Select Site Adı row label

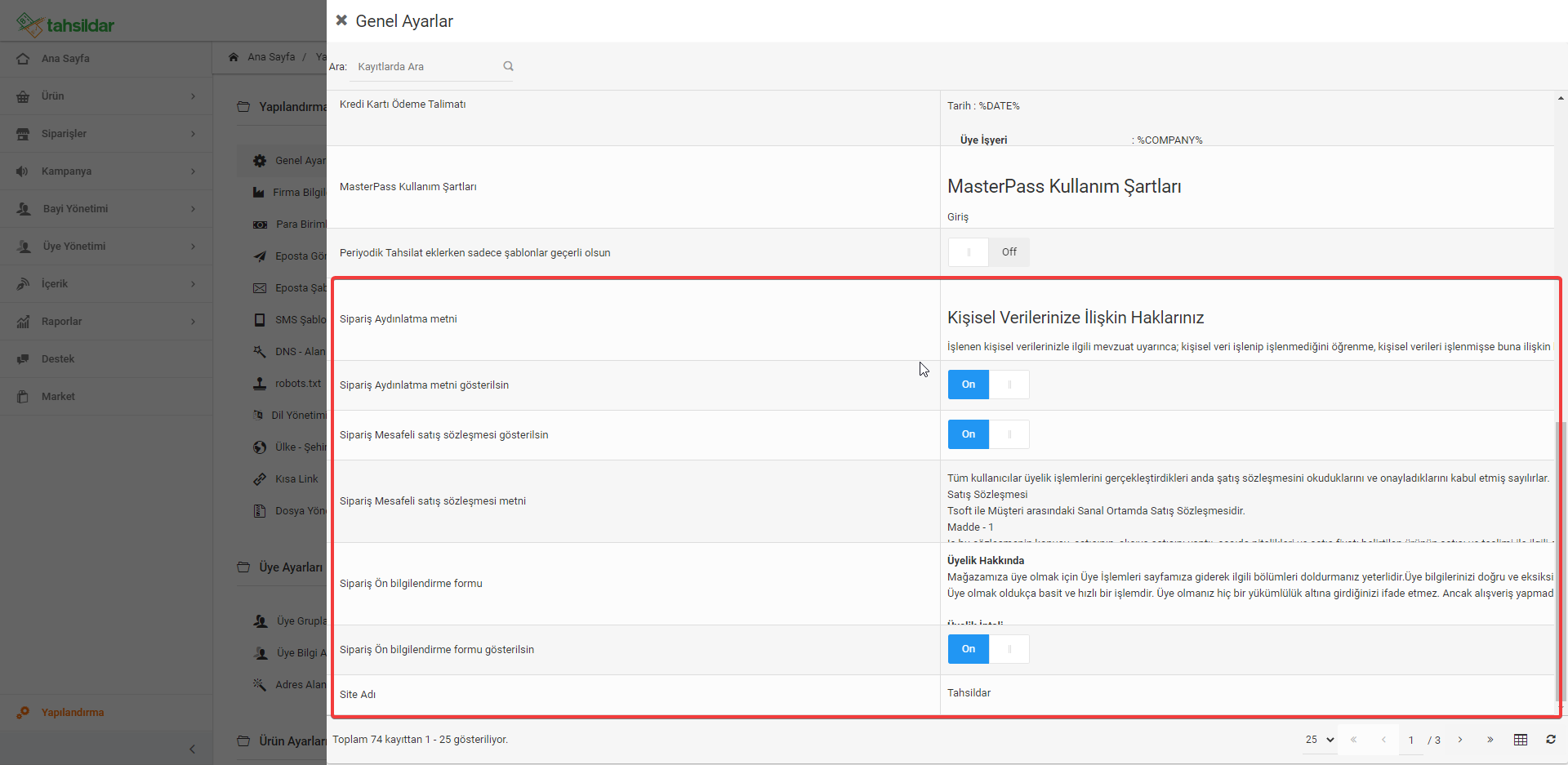pos(358,695)
